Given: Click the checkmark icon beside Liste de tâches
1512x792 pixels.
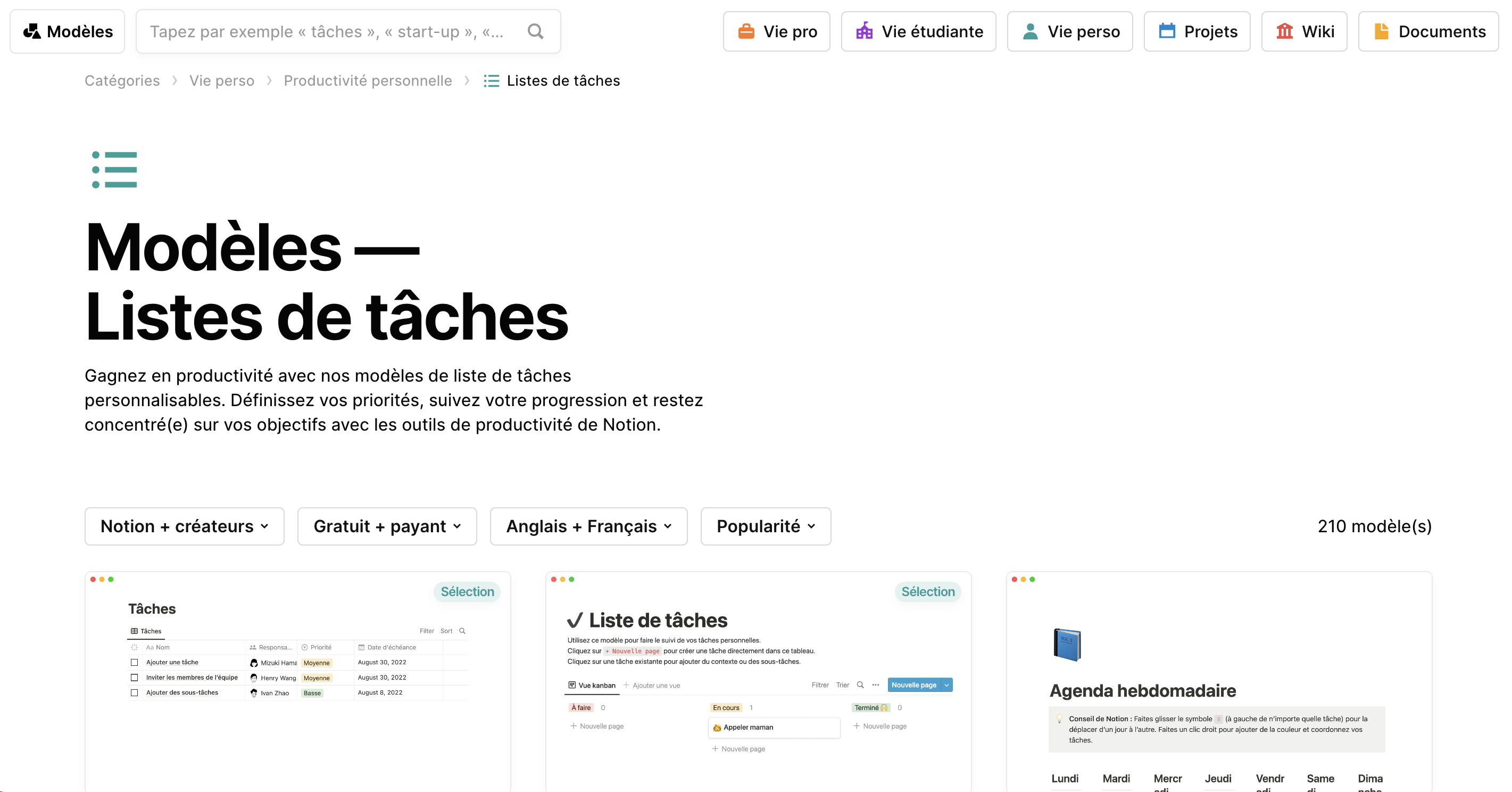Looking at the screenshot, I should pyautogui.click(x=575, y=621).
